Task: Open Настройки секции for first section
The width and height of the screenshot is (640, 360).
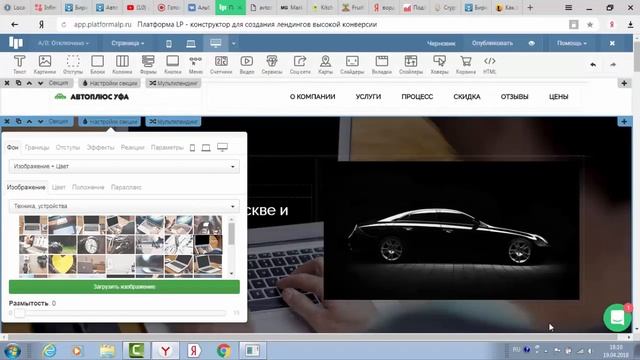Action: [x=109, y=83]
